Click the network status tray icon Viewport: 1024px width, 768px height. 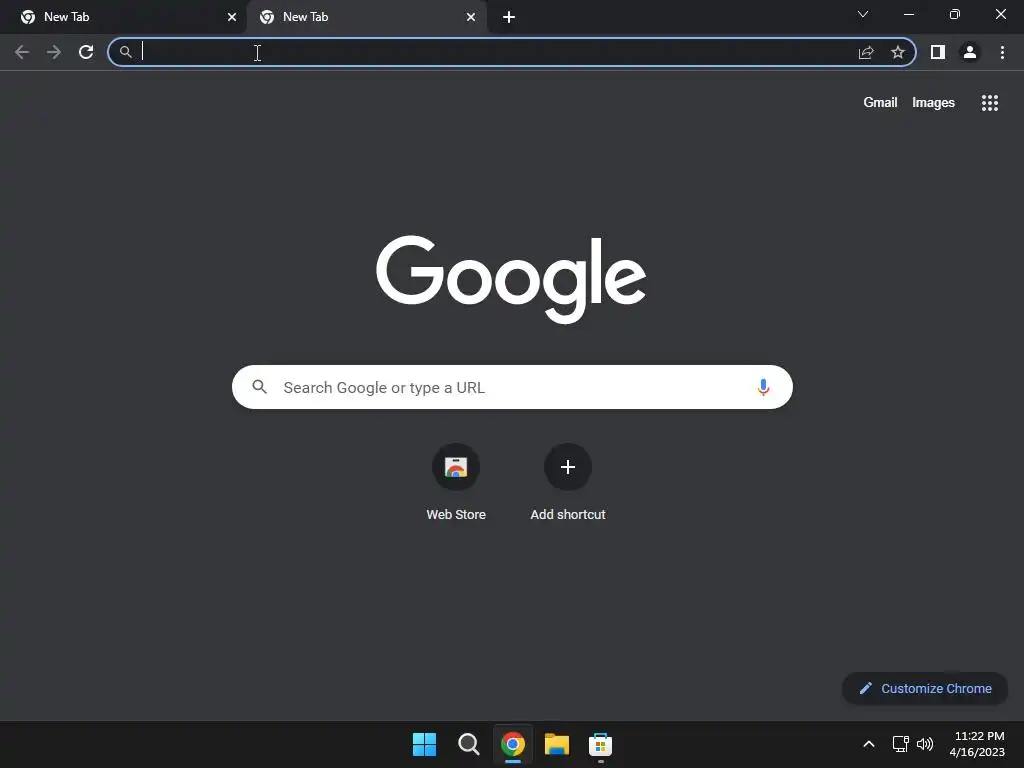click(x=901, y=744)
